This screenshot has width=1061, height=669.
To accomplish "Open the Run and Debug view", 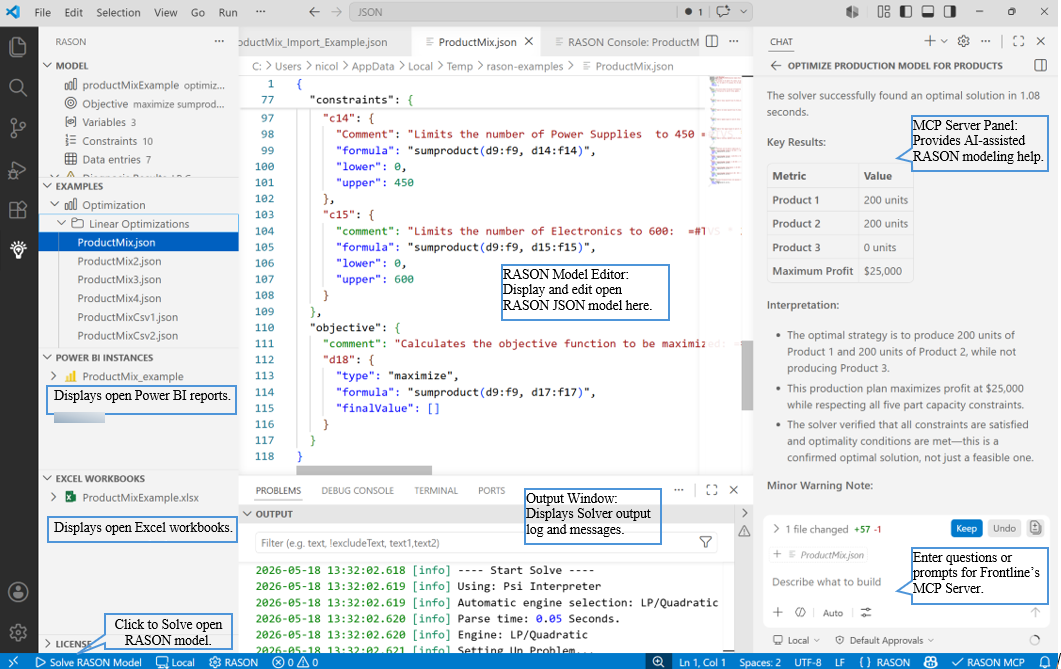I will coord(18,169).
